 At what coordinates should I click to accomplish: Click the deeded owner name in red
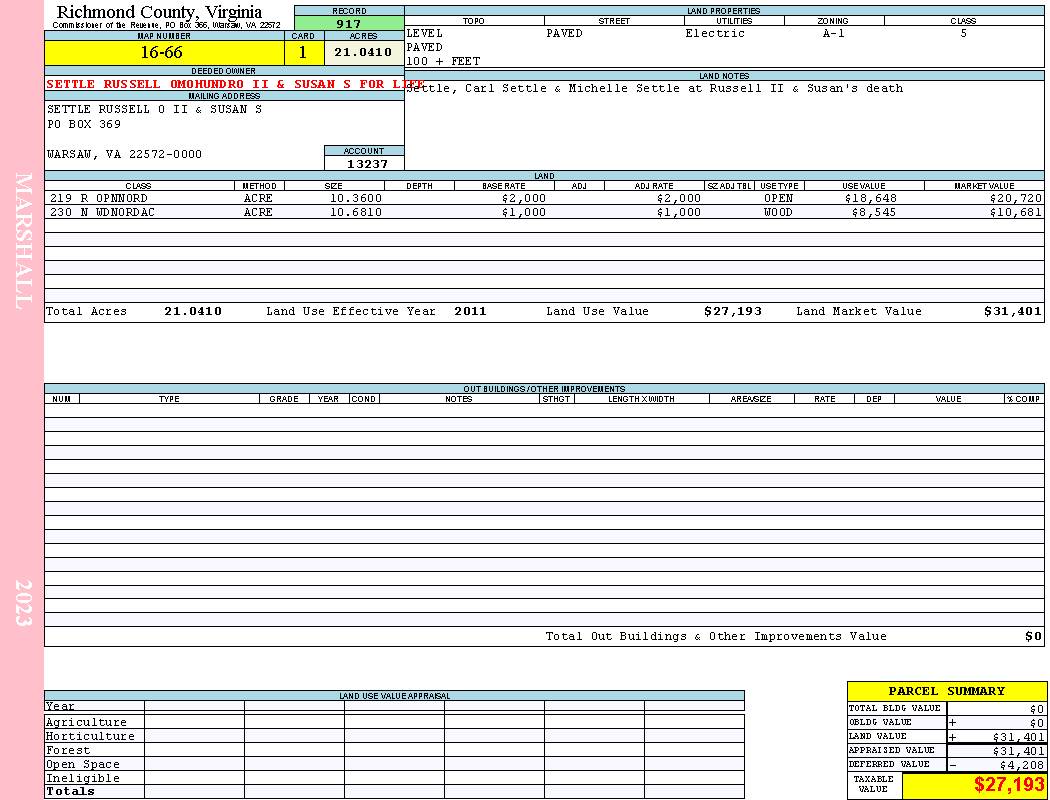click(235, 84)
